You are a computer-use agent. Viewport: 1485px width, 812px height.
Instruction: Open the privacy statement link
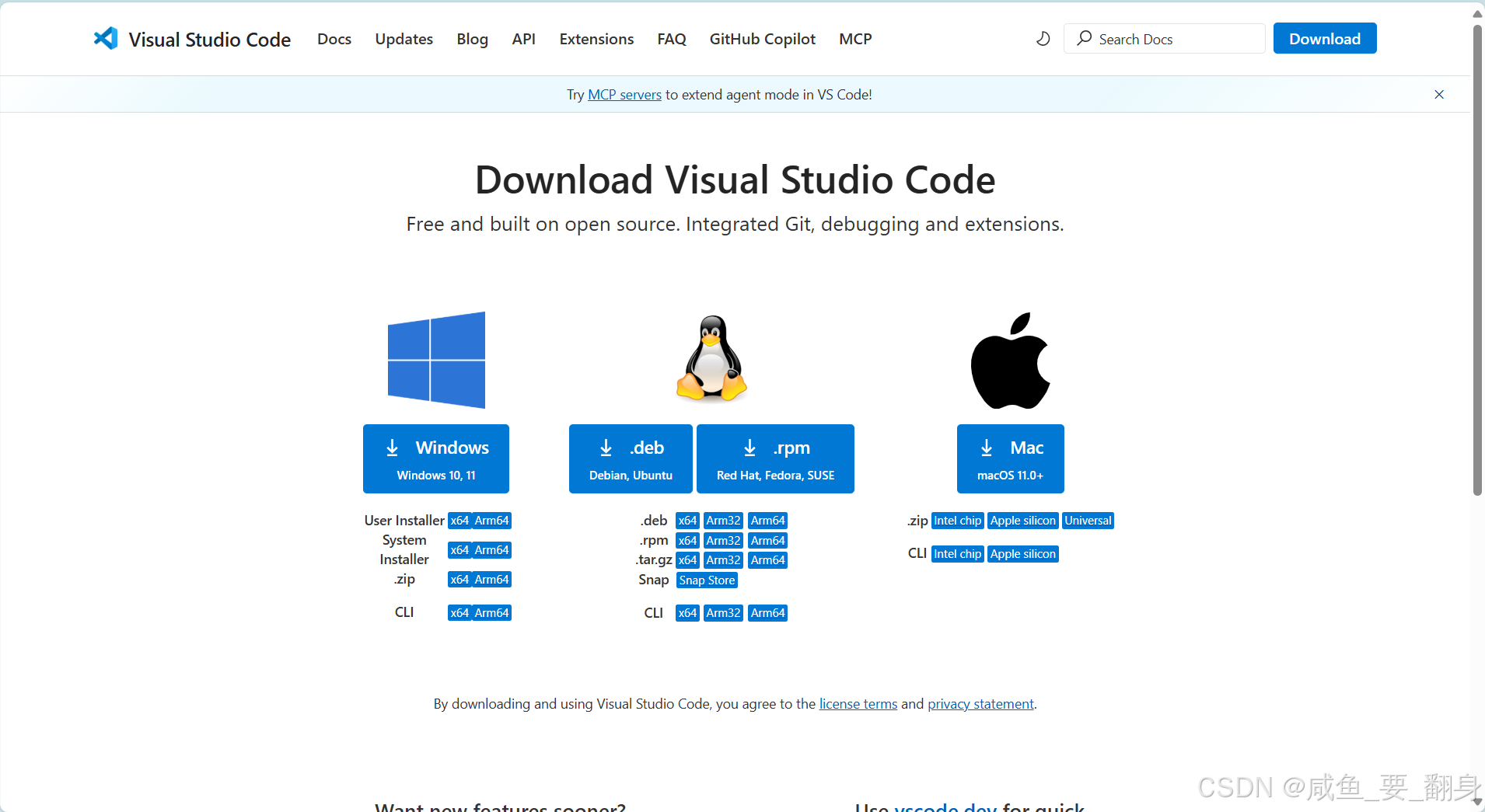[x=980, y=704]
